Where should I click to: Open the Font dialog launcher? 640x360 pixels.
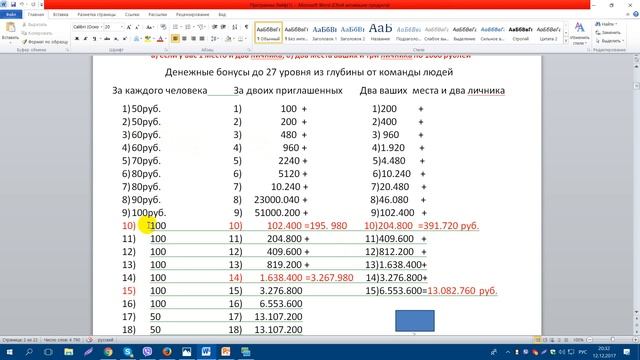click(166, 50)
